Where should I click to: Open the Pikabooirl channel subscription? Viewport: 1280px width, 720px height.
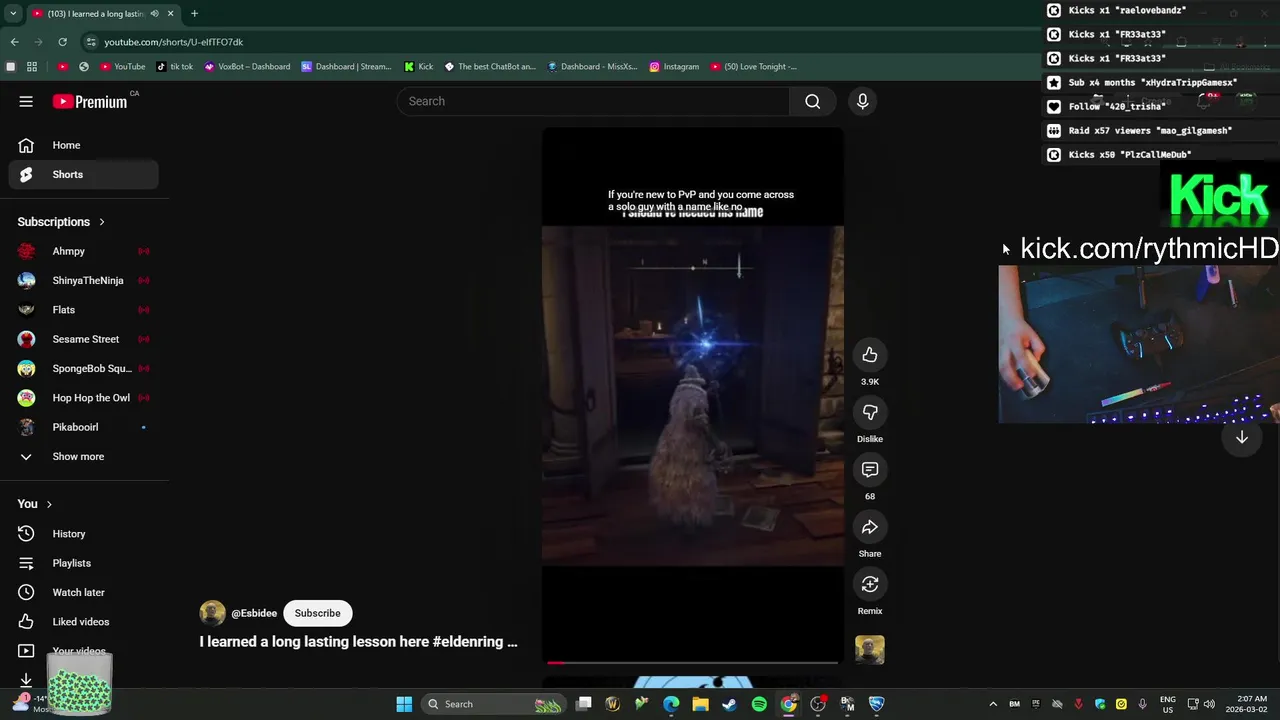pyautogui.click(x=84, y=427)
